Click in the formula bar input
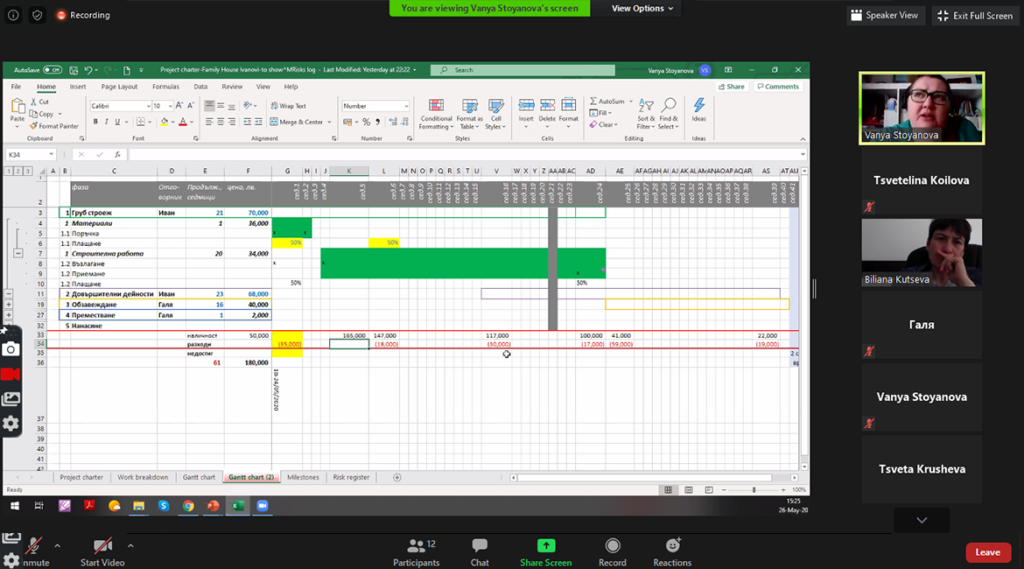 [x=466, y=155]
